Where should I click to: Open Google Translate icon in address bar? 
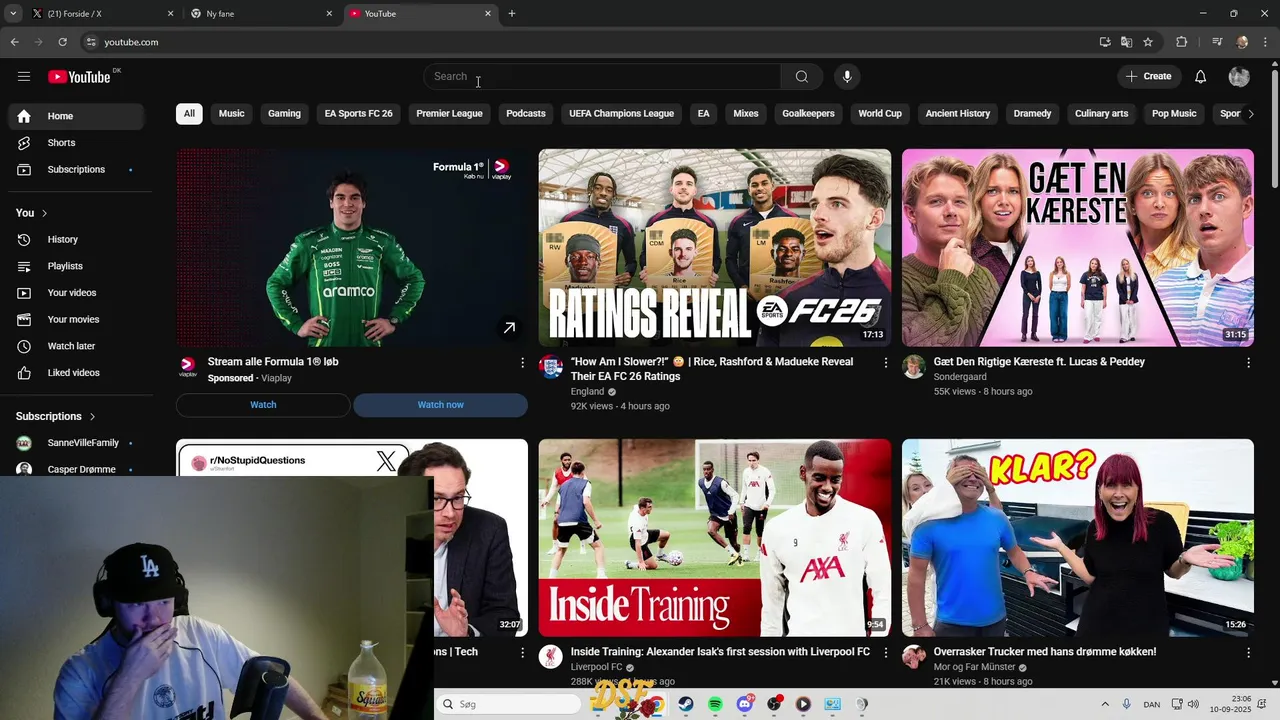tap(1127, 42)
